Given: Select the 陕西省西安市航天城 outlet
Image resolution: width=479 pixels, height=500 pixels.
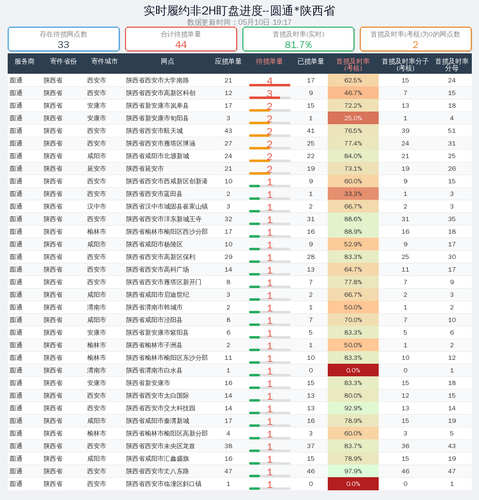Looking at the screenshot, I should coord(154,131).
